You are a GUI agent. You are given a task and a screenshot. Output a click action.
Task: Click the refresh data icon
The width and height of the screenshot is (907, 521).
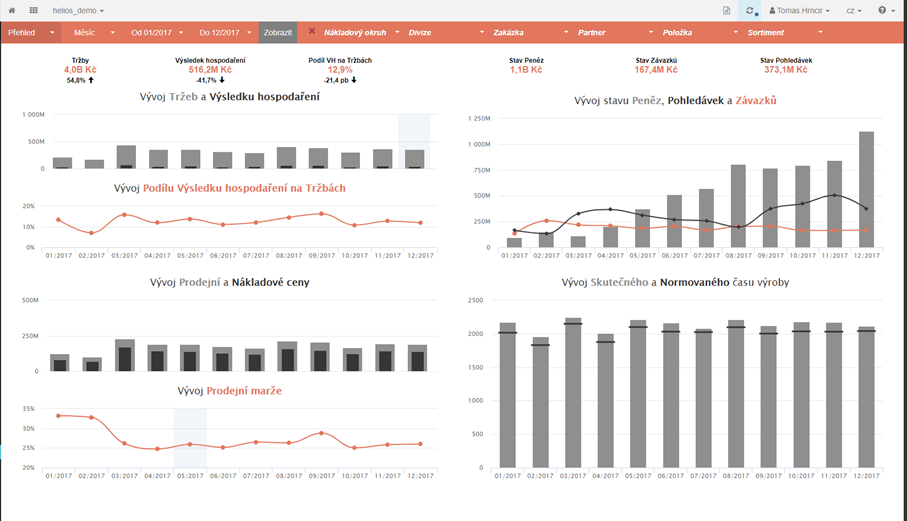tap(750, 10)
